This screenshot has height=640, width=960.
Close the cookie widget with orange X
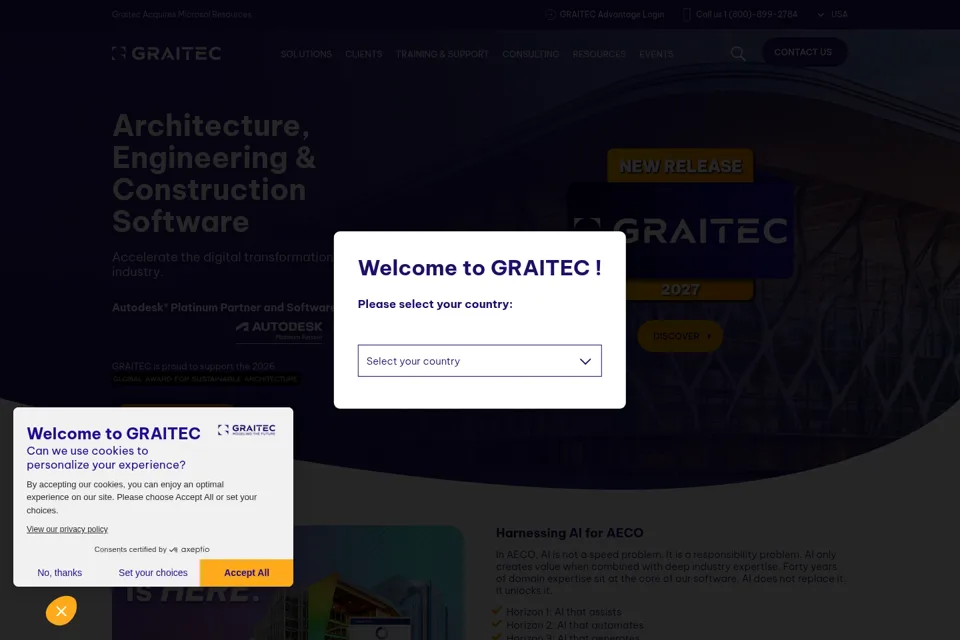click(61, 611)
